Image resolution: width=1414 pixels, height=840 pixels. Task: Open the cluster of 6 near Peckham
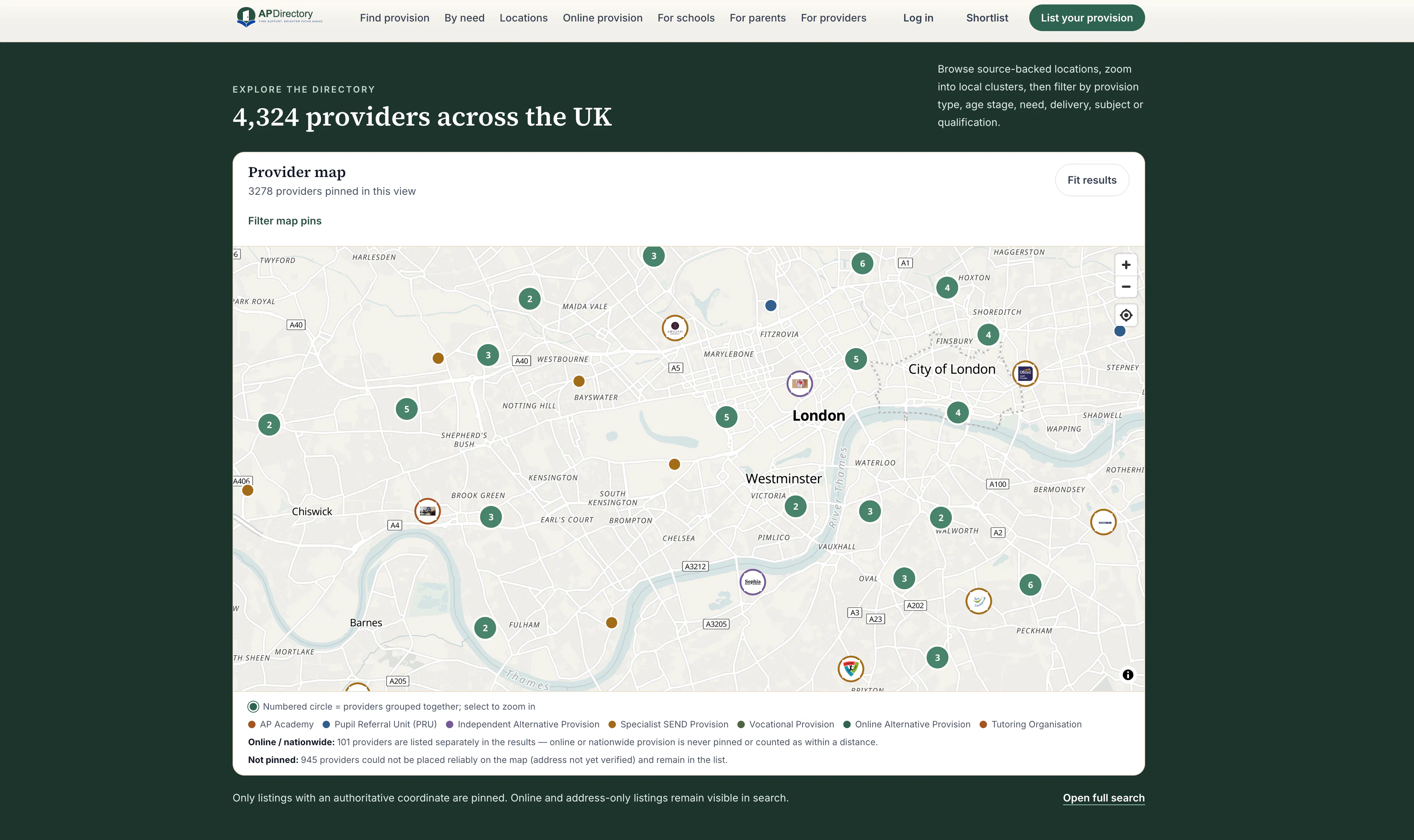pyautogui.click(x=1030, y=585)
